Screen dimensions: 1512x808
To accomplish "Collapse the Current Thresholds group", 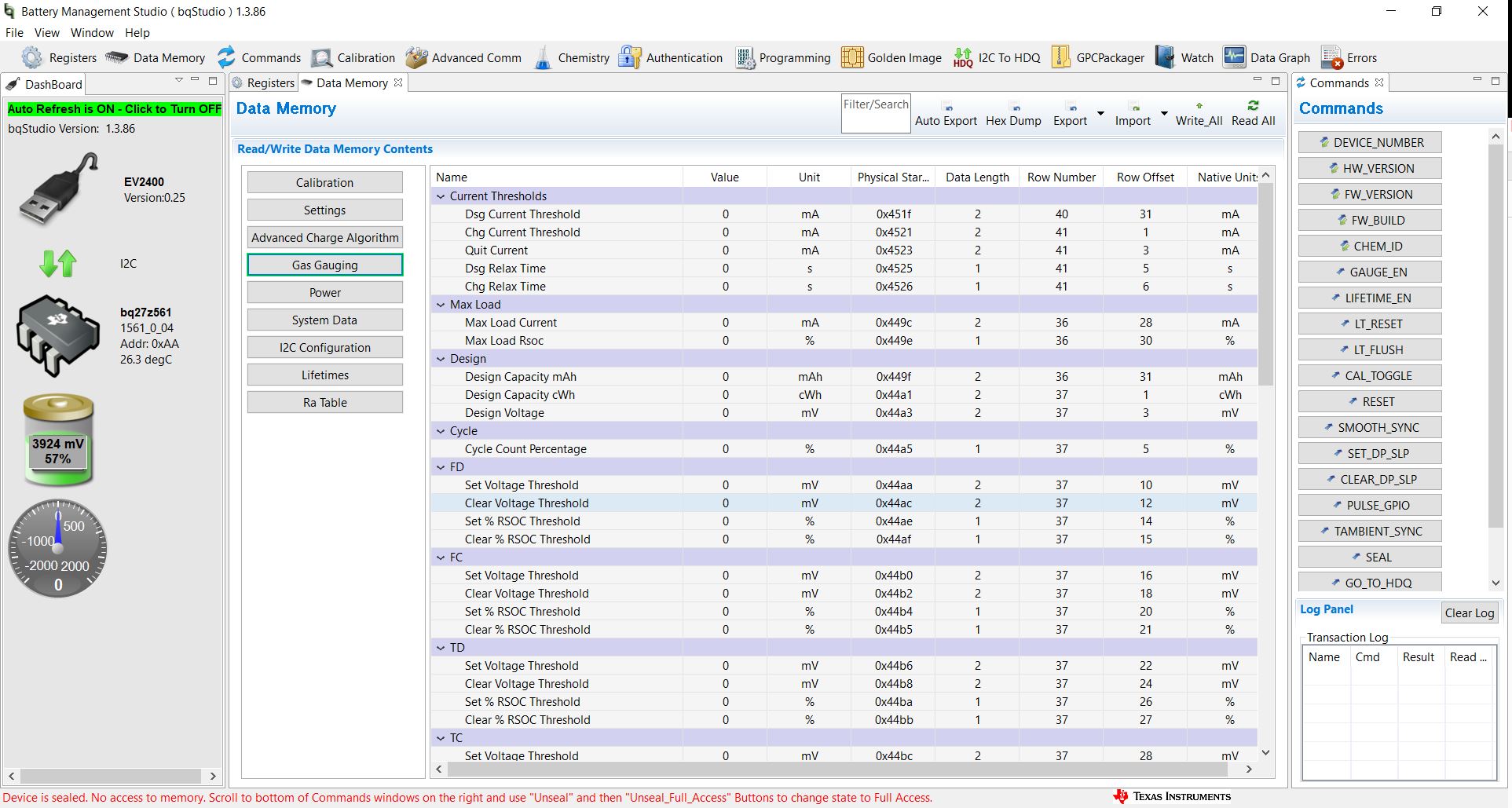I will click(x=441, y=196).
